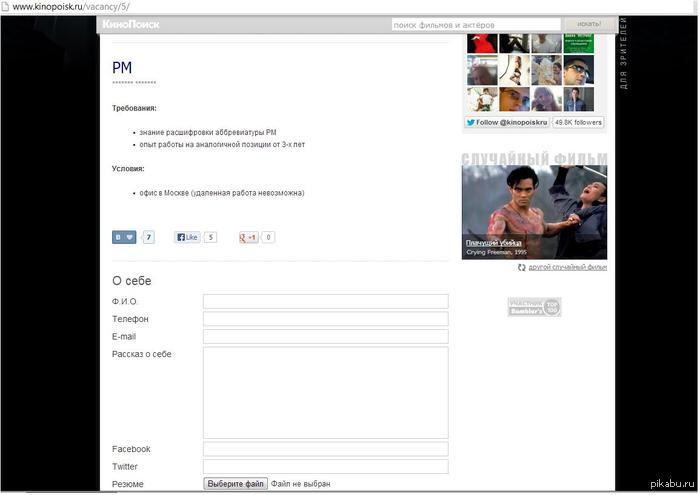Click the film search field
This screenshot has width=700, height=495.
point(476,25)
